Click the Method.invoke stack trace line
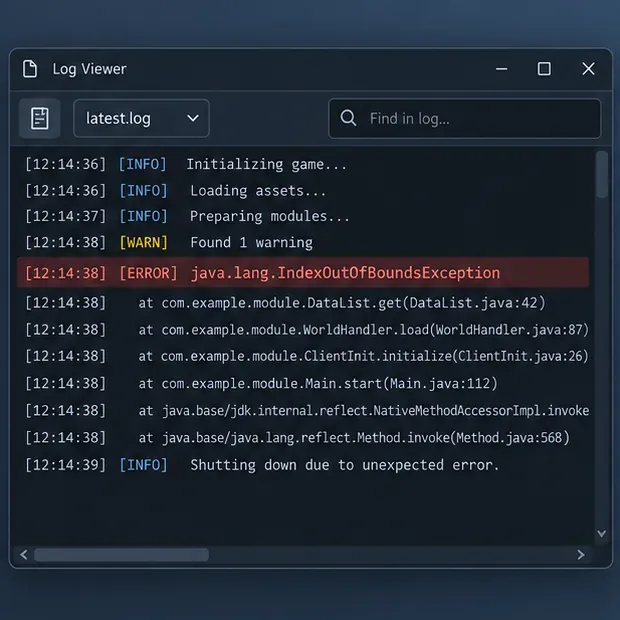 point(297,438)
